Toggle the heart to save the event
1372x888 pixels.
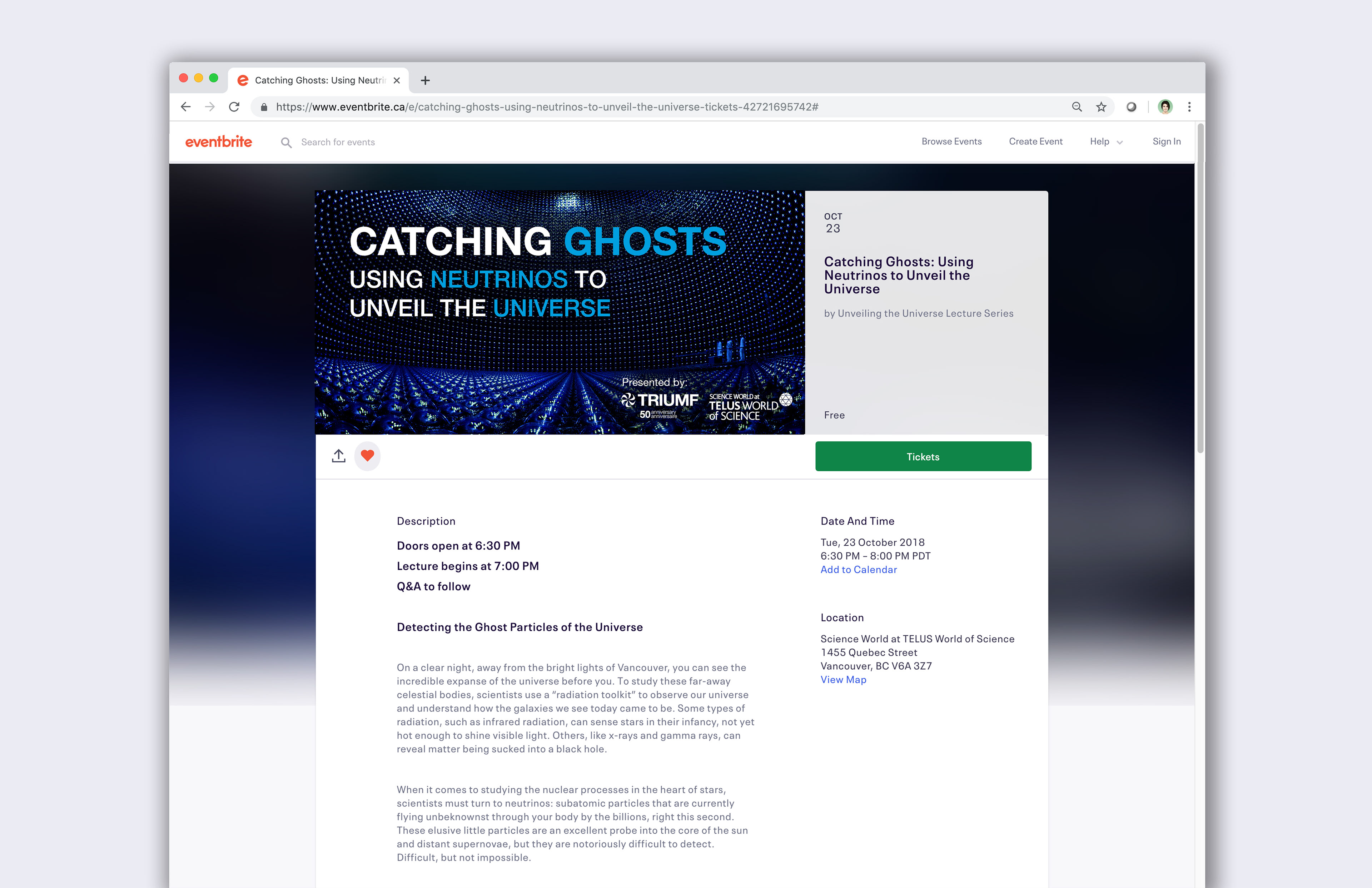pos(367,456)
